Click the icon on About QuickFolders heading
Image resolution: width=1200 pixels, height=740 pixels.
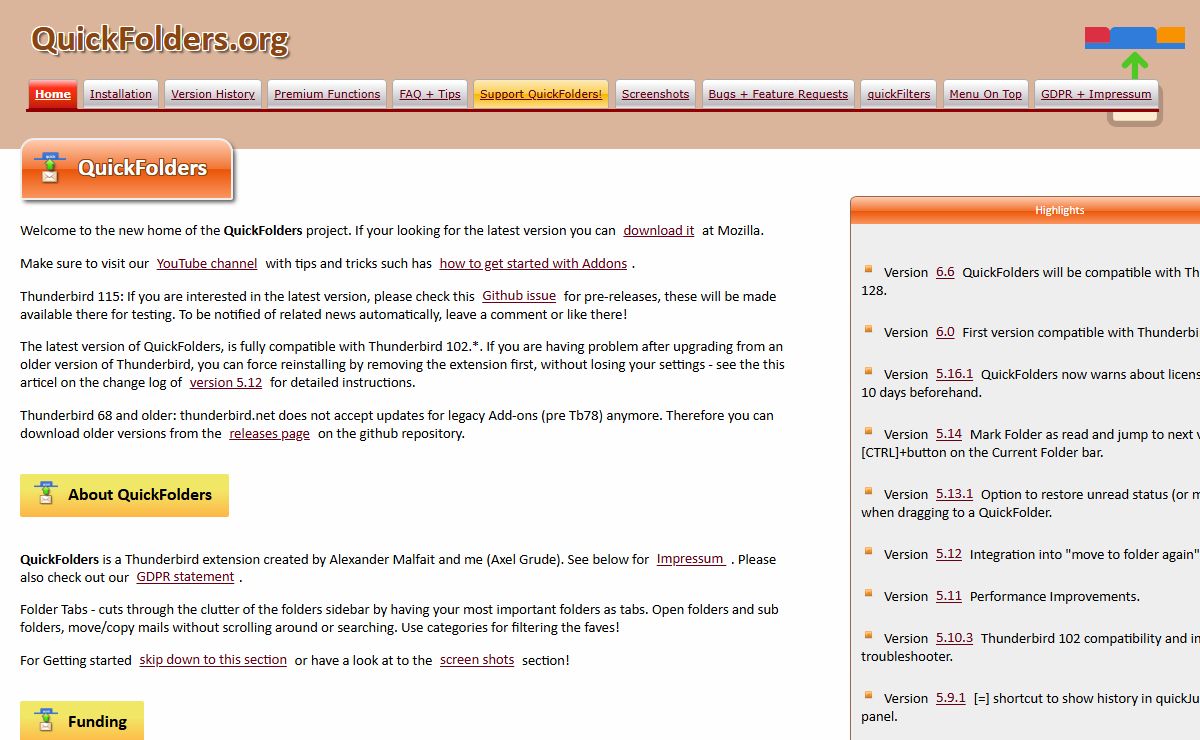(45, 494)
